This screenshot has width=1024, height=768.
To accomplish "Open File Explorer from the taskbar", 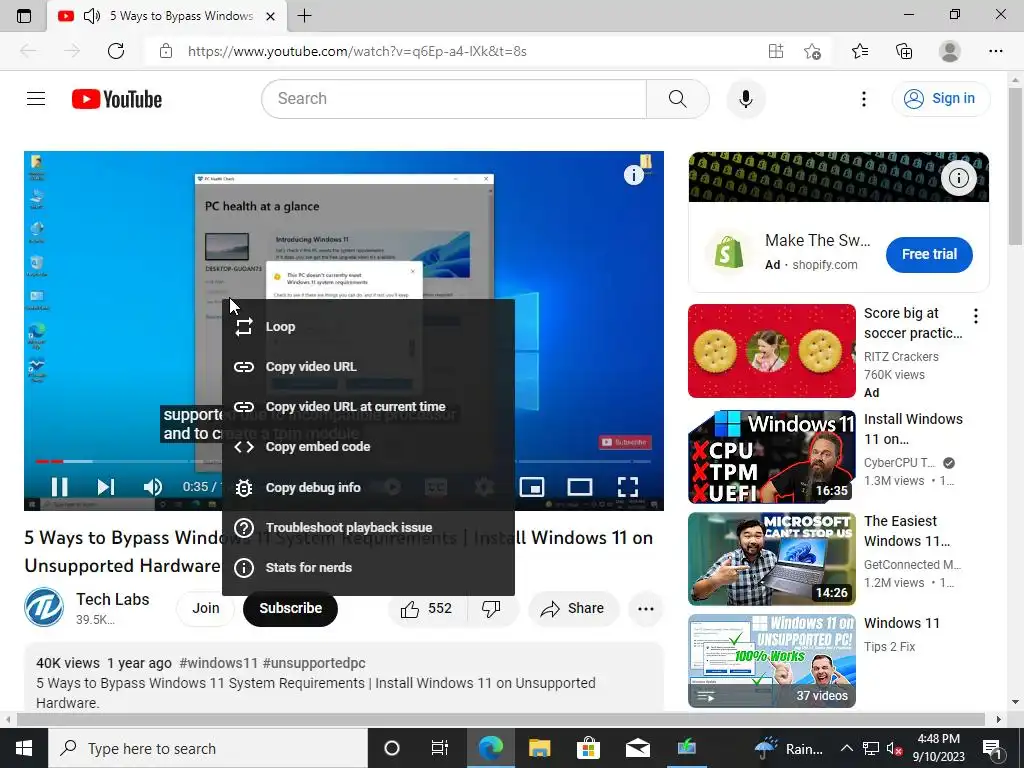I will click(x=539, y=748).
